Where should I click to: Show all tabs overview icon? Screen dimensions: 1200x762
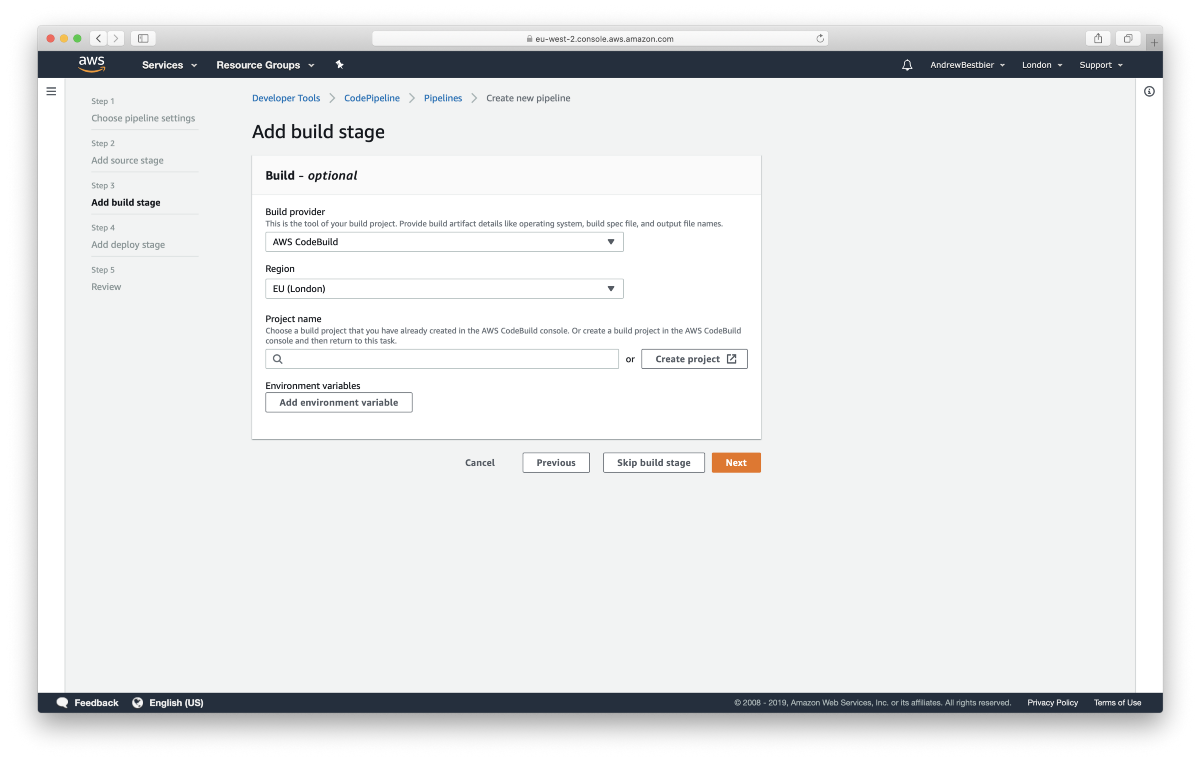pos(1127,38)
